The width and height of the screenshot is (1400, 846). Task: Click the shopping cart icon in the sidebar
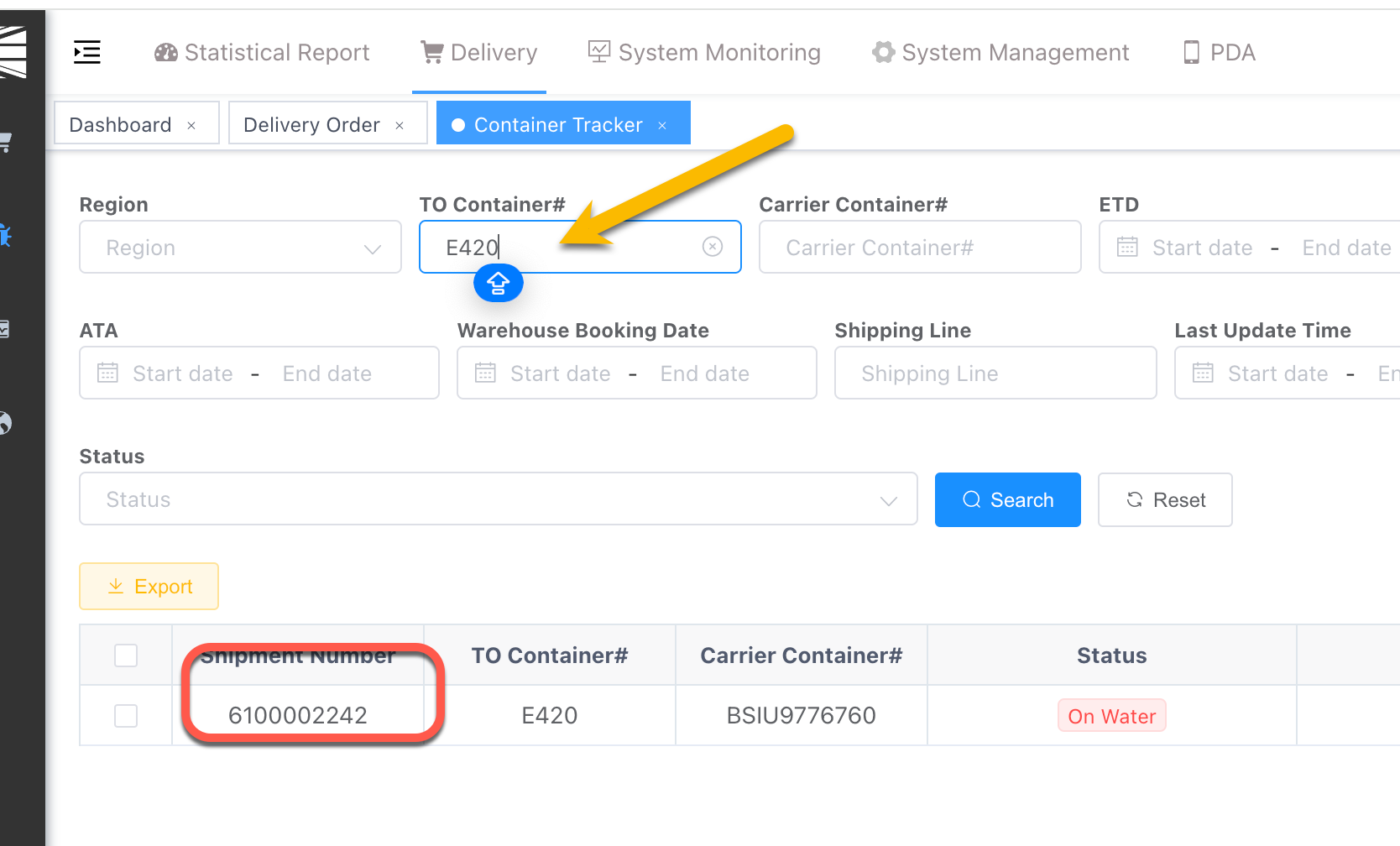click(5, 143)
